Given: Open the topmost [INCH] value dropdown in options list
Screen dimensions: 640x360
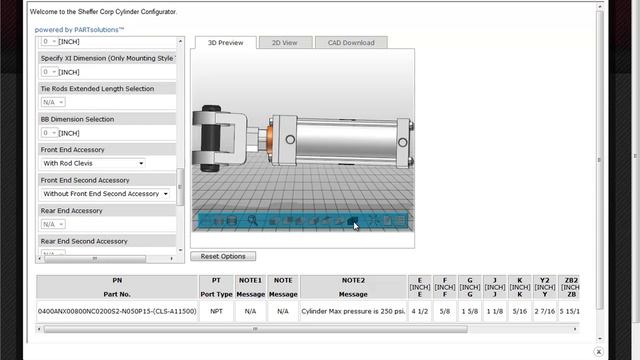Looking at the screenshot, I should [49, 42].
